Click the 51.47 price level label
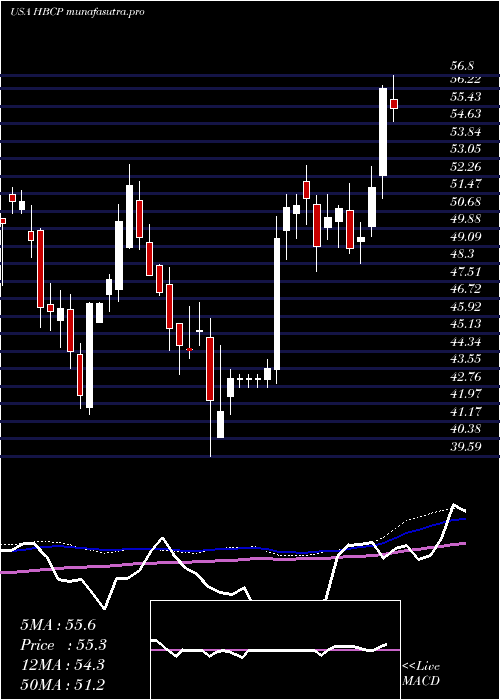Image resolution: width=500 pixels, height=700 pixels. click(465, 184)
